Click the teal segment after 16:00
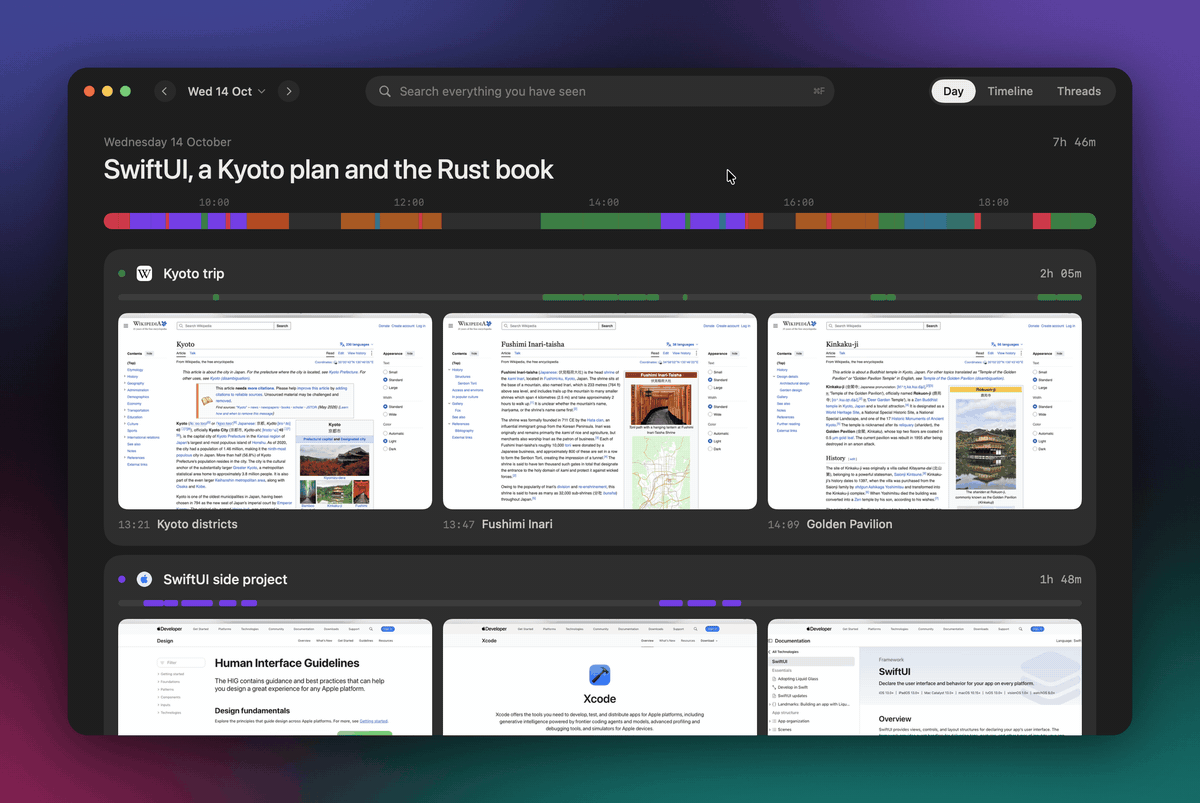 click(959, 221)
